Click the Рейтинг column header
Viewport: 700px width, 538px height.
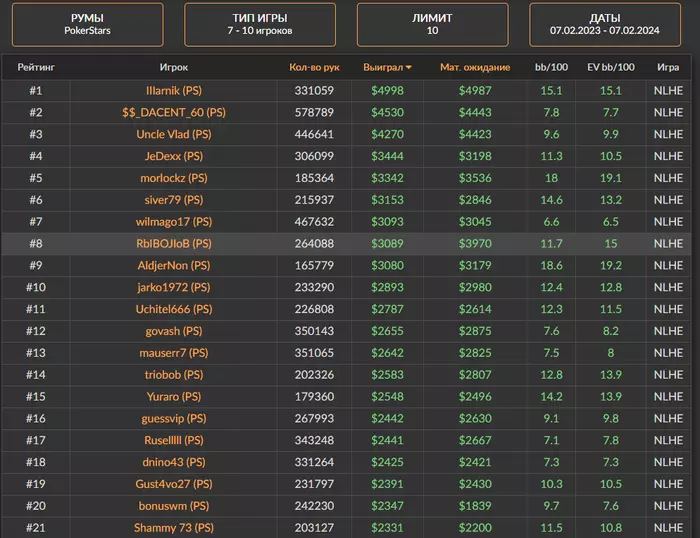tap(36, 67)
